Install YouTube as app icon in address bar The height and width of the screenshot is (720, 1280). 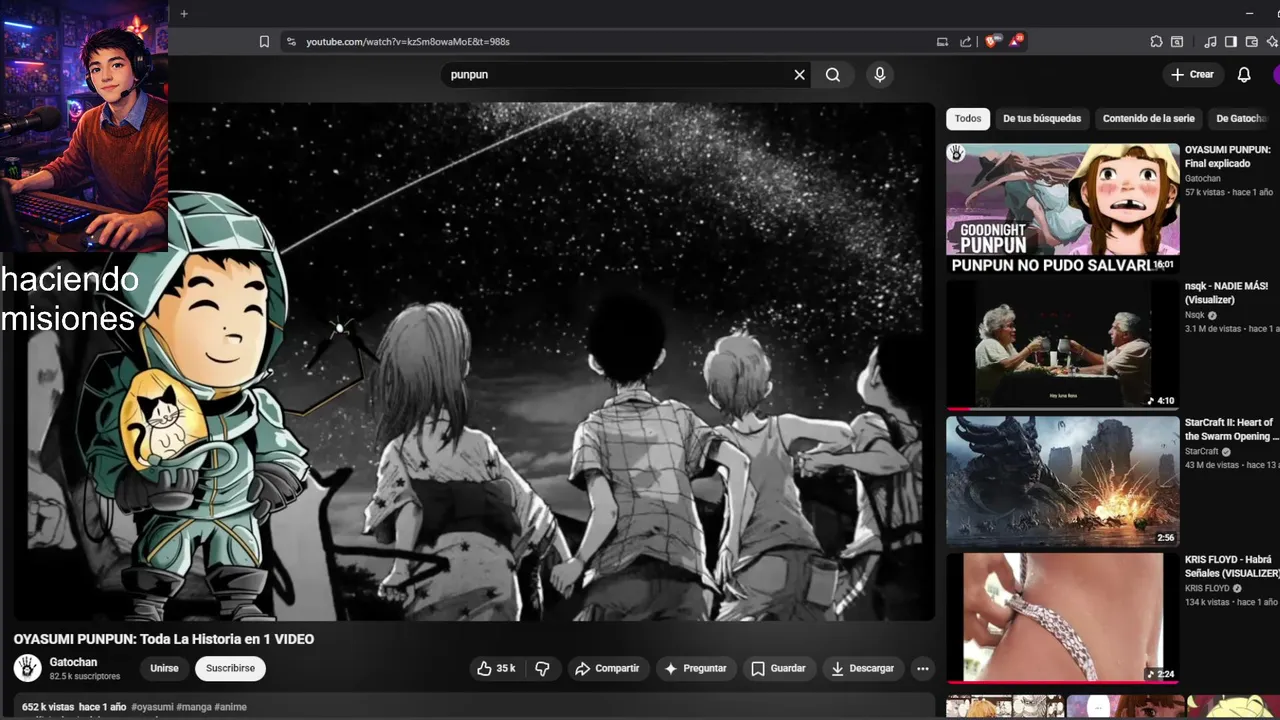click(x=942, y=42)
